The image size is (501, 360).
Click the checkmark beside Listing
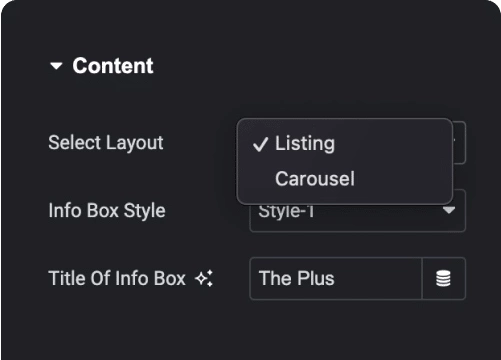pos(260,144)
